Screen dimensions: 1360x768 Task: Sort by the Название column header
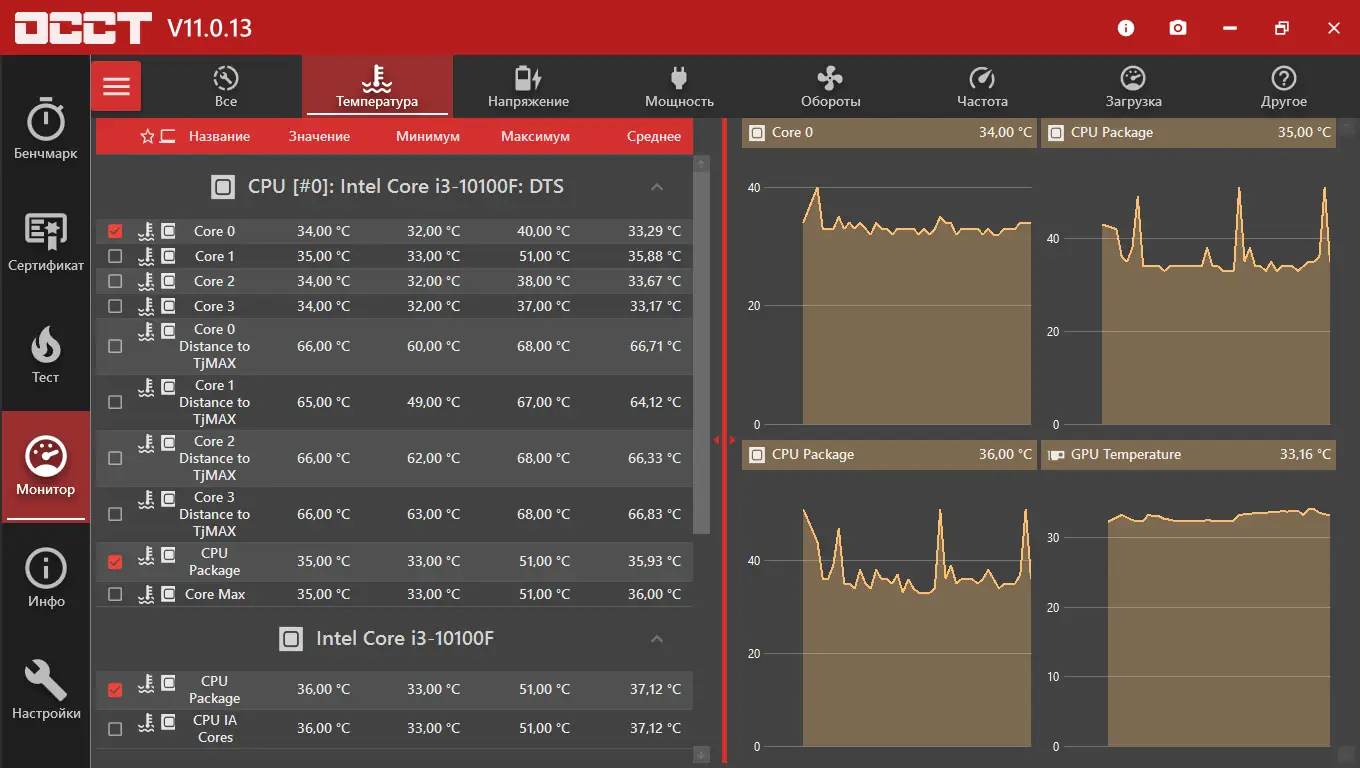click(219, 136)
